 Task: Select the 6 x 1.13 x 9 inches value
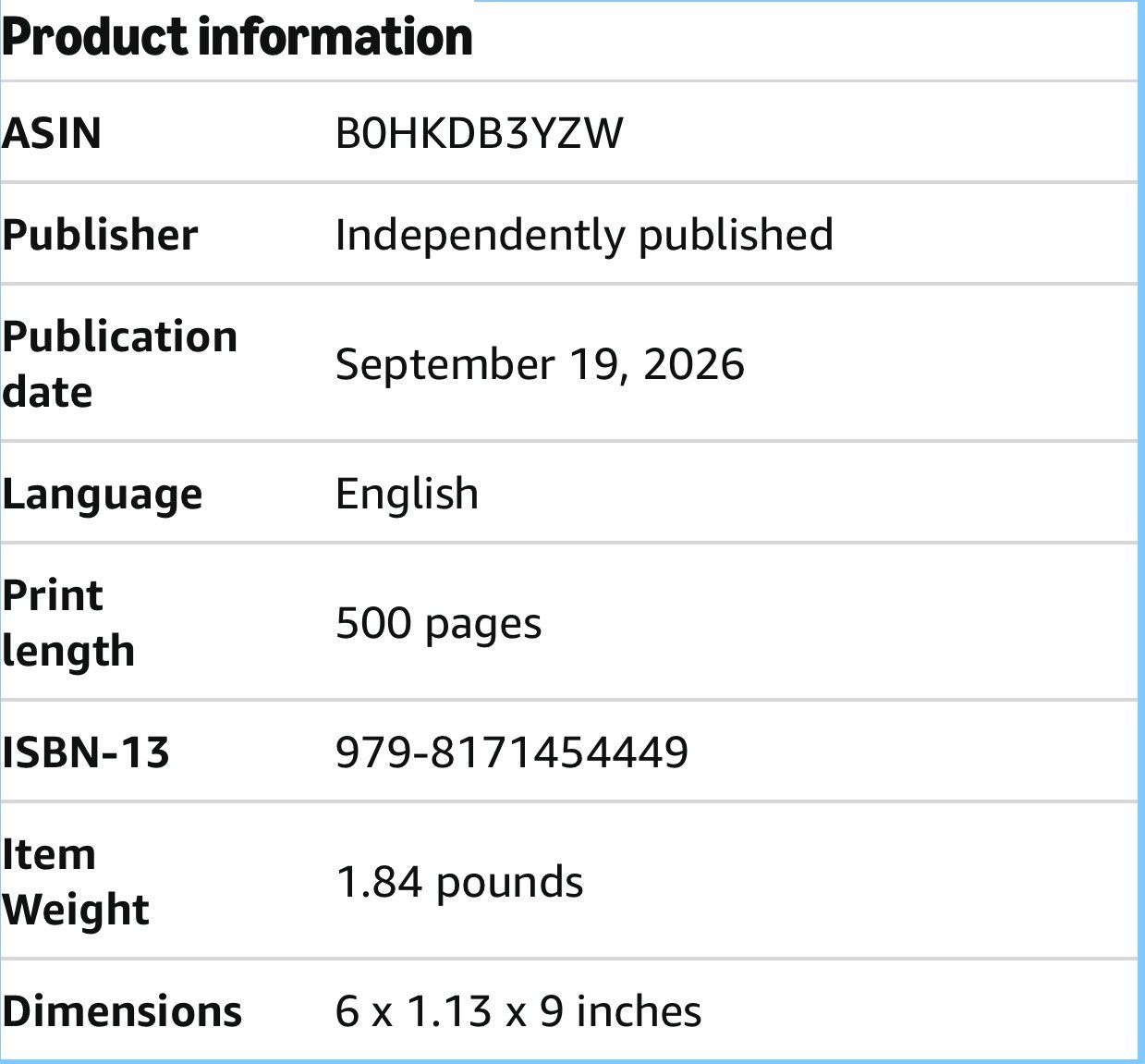point(518,1011)
